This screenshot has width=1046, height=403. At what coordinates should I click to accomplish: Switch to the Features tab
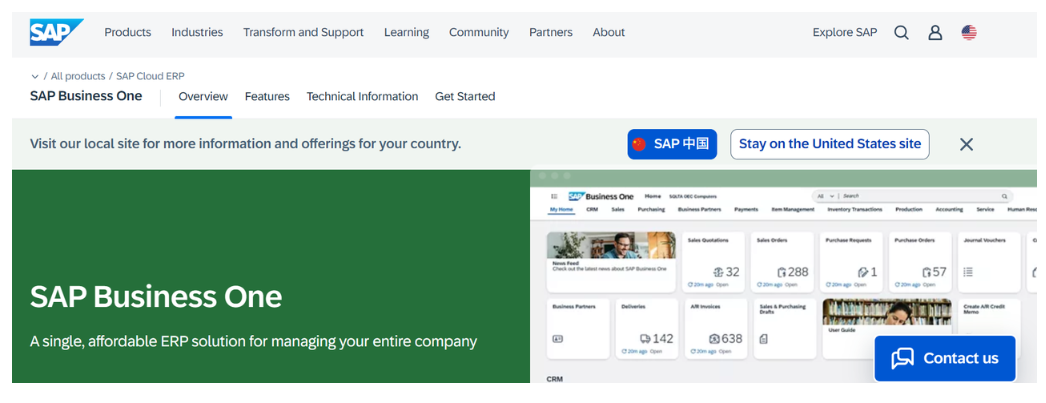click(267, 97)
